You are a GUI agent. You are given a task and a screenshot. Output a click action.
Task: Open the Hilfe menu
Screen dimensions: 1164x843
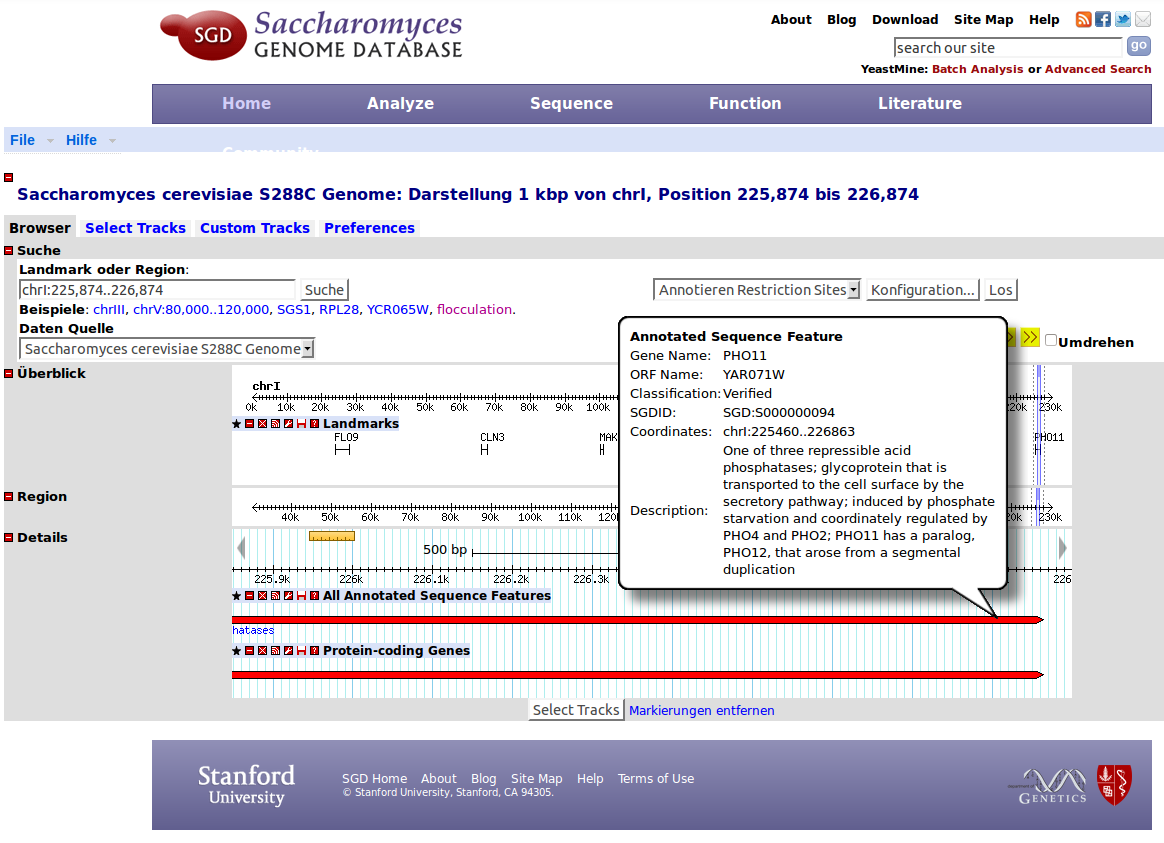click(x=81, y=140)
